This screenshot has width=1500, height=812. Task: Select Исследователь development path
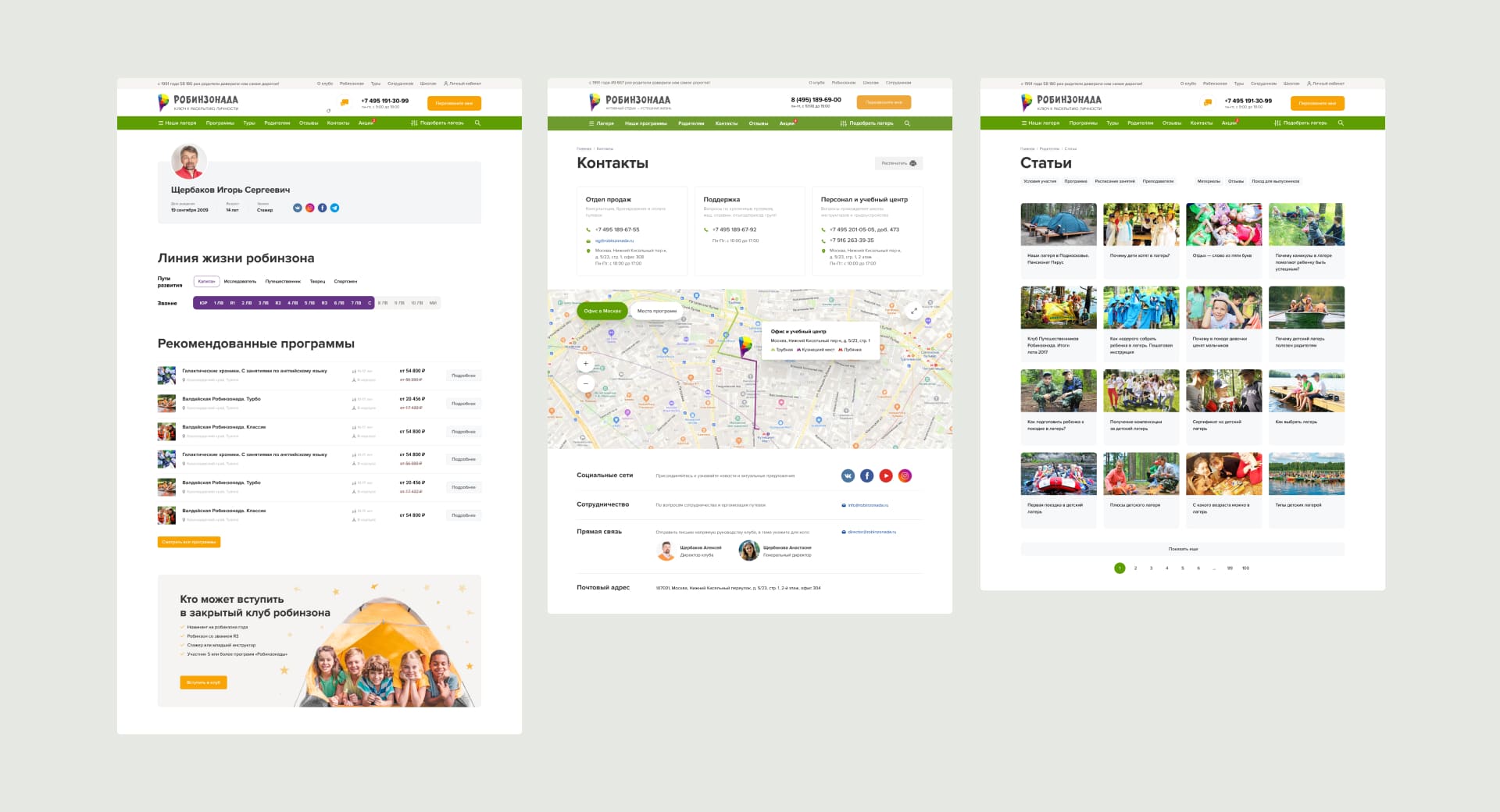[x=240, y=281]
